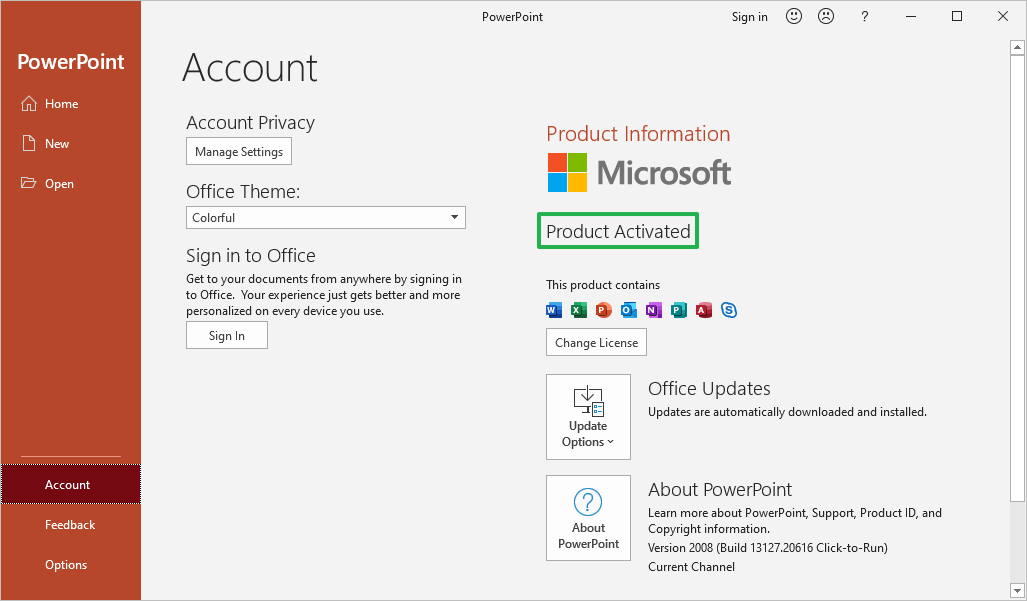Image resolution: width=1027 pixels, height=601 pixels.
Task: Open the About PowerPoint button
Action: click(588, 518)
